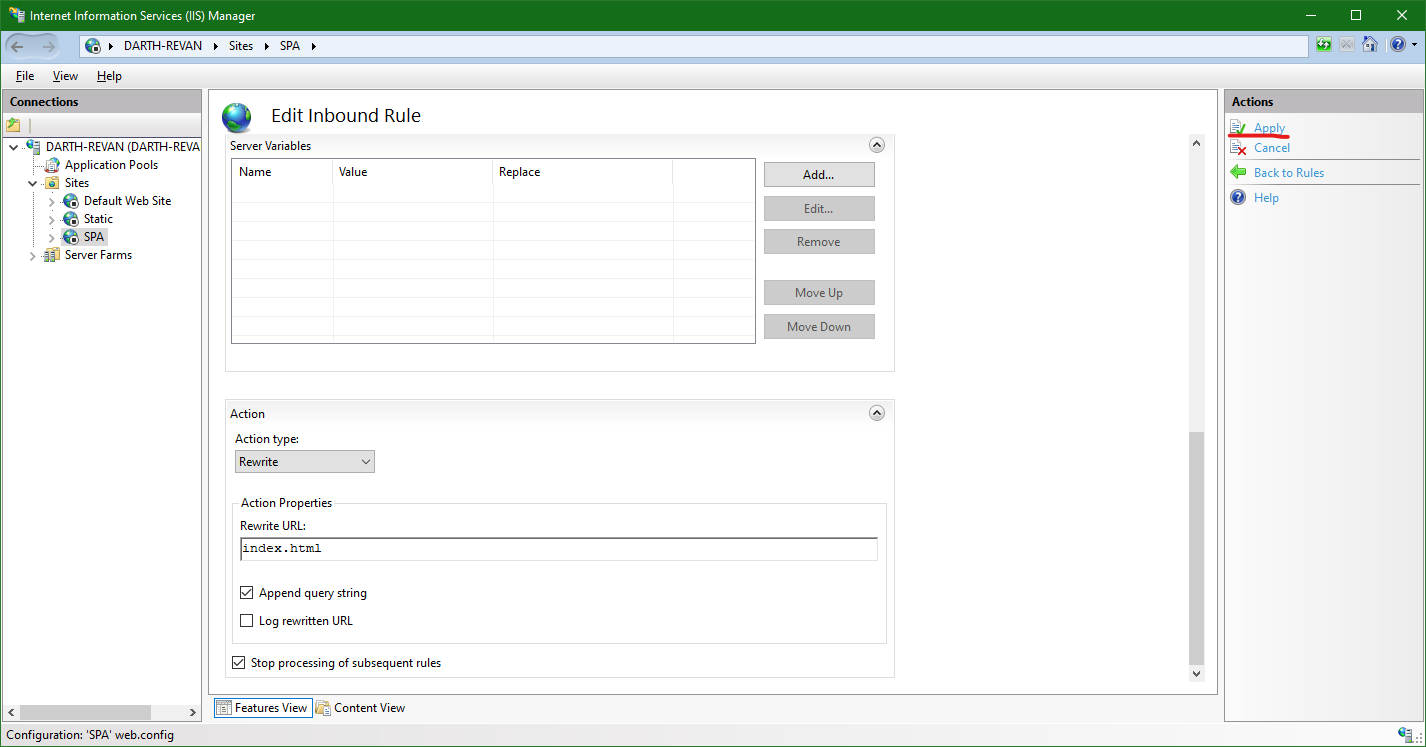This screenshot has width=1426, height=747.
Task: Expand the Server Farms tree node
Action: (x=32, y=254)
